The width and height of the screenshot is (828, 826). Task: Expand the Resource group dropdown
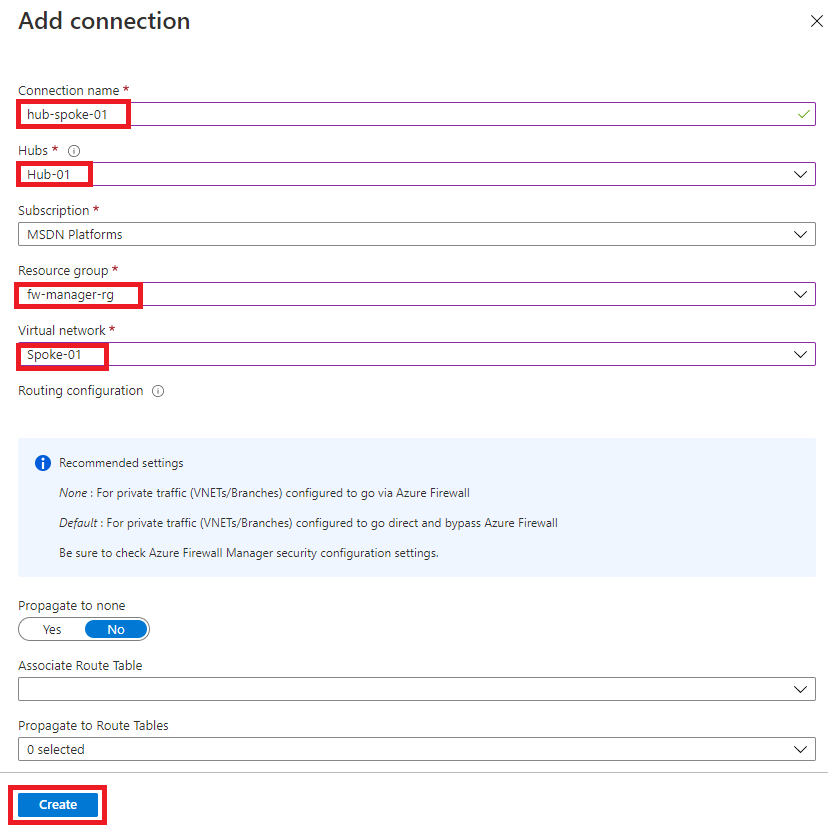tap(800, 294)
